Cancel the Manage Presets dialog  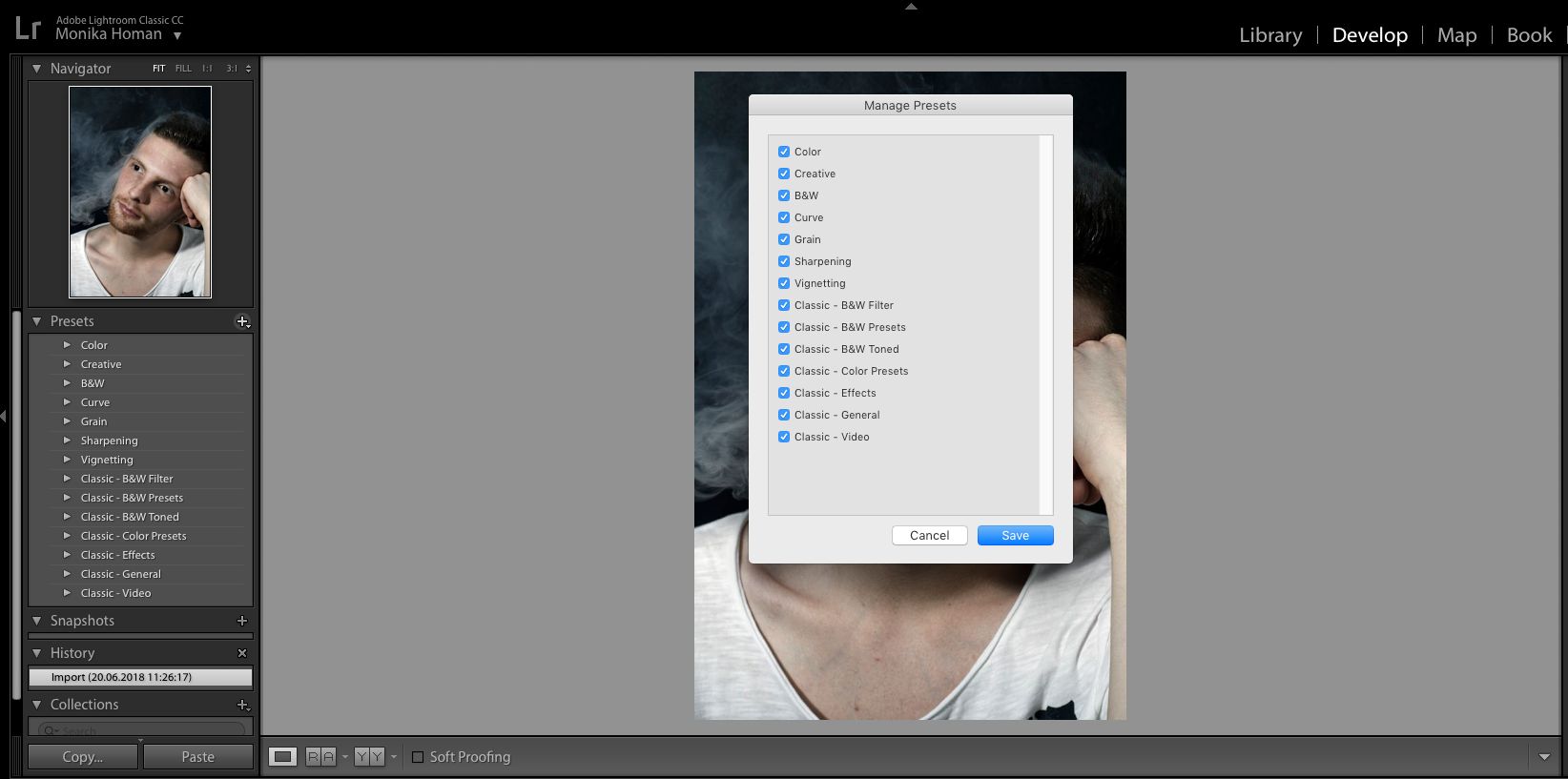(930, 536)
